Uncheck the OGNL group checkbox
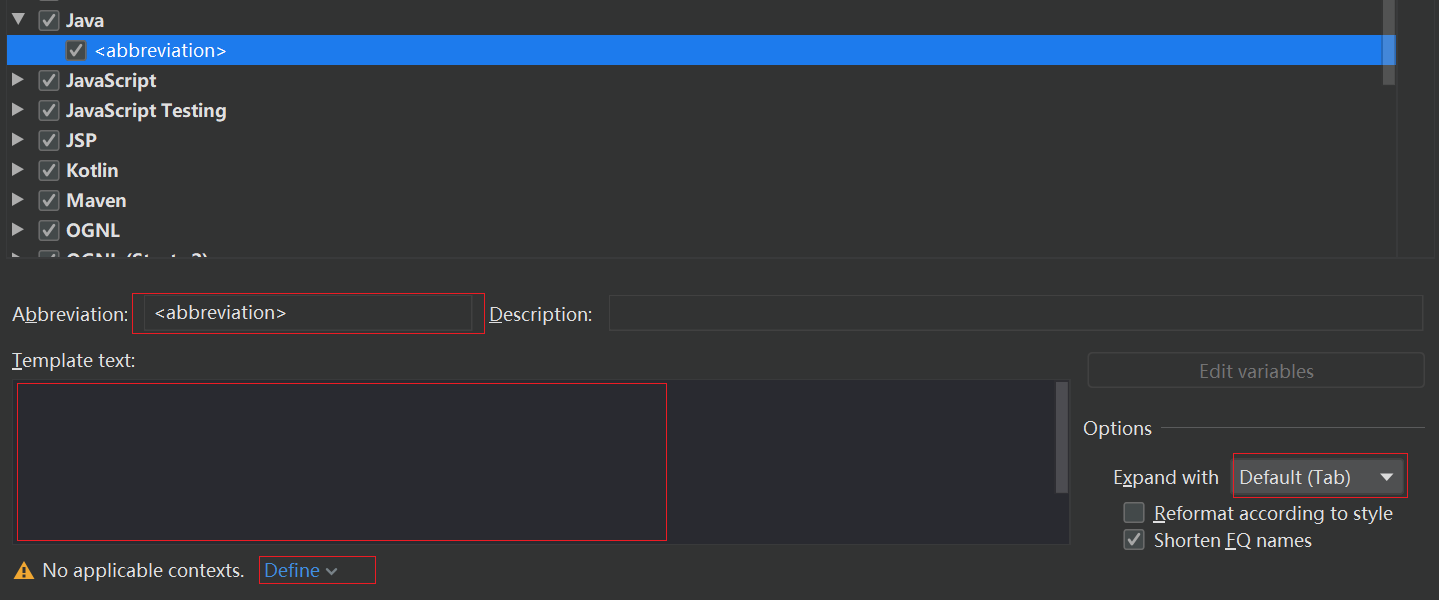1439x600 pixels. coord(49,230)
